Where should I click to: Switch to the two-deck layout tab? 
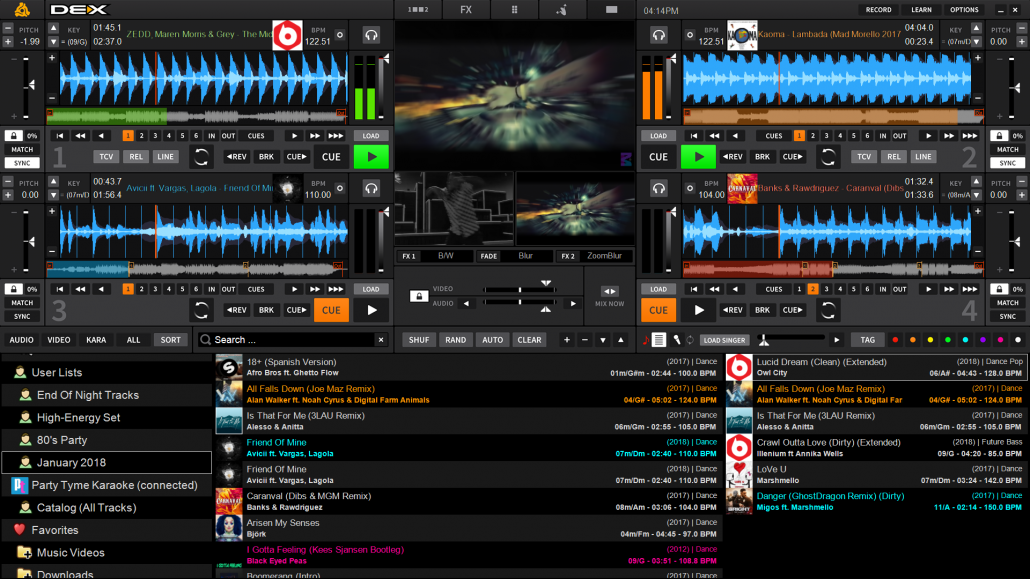coord(418,9)
